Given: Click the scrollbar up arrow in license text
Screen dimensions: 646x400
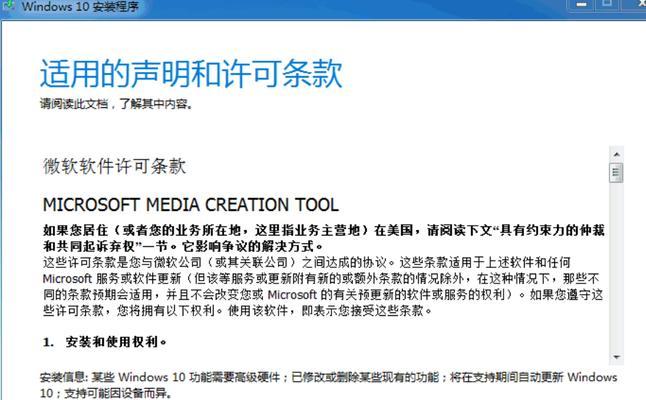Looking at the screenshot, I should (616, 154).
